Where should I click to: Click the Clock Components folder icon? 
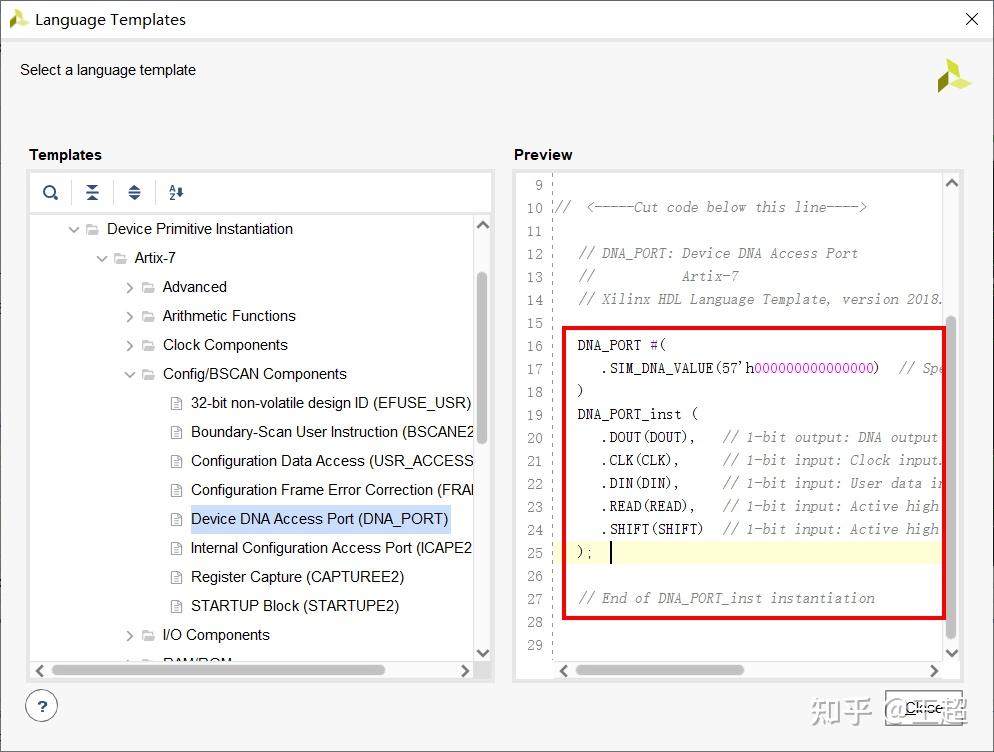click(x=148, y=346)
